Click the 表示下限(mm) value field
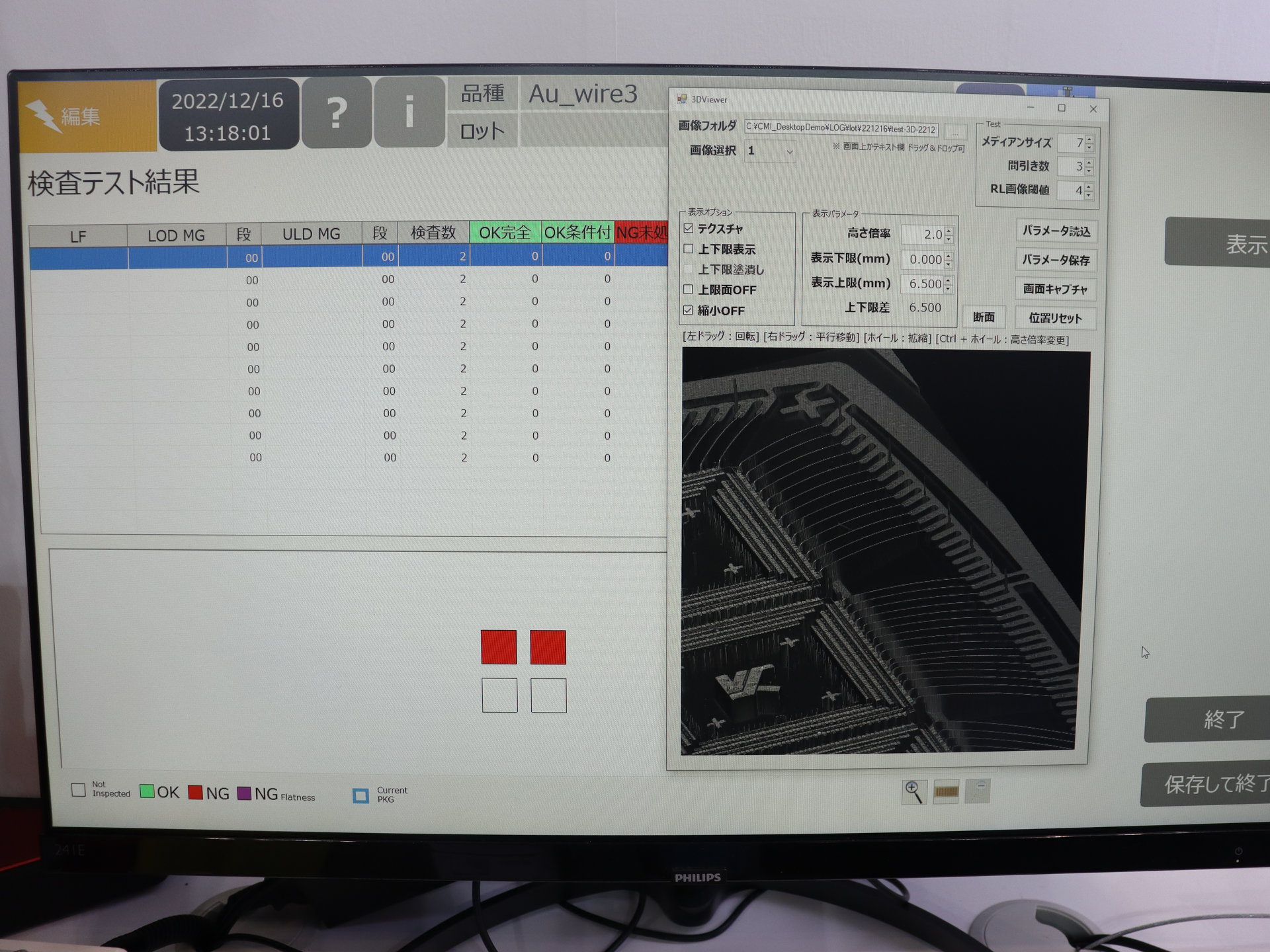1270x952 pixels. (923, 260)
